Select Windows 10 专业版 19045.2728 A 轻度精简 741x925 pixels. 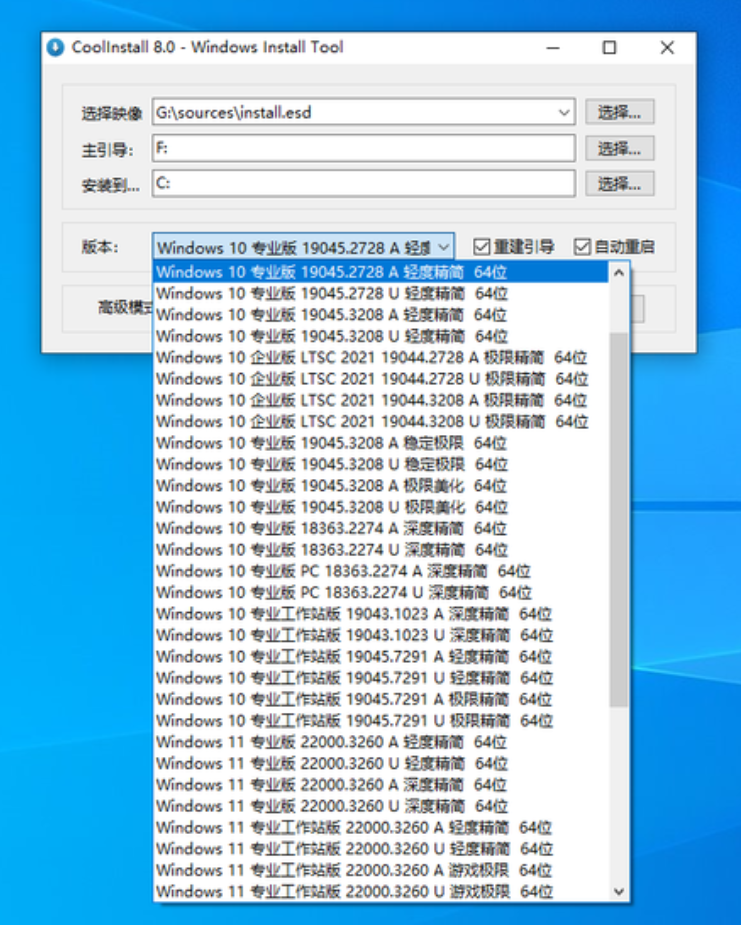click(381, 272)
